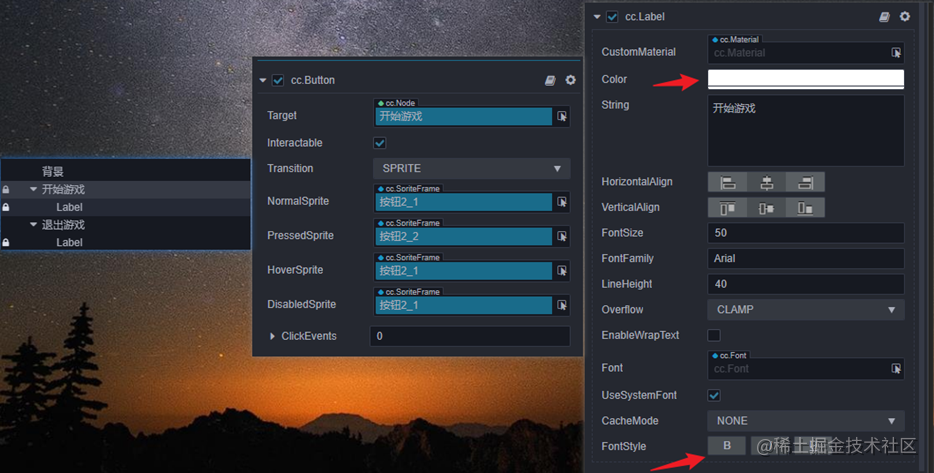Toggle lock on Label under 退出游戏
This screenshot has width=934, height=473.
coord(6,242)
